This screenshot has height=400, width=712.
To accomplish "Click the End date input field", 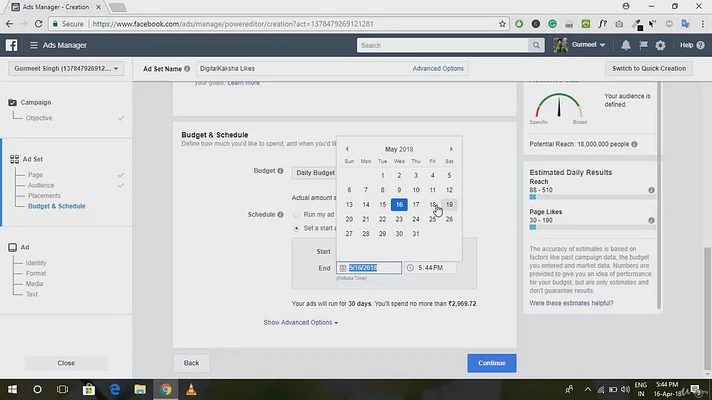I will pos(369,268).
